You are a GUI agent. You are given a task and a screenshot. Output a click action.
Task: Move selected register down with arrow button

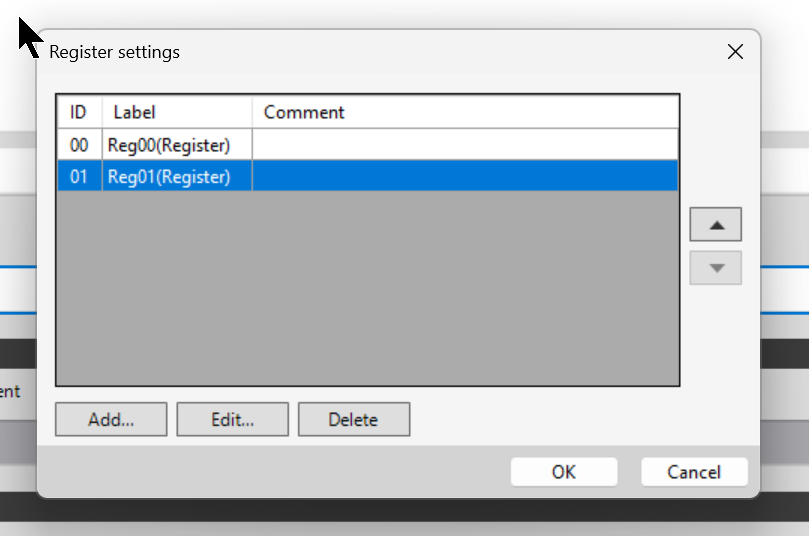click(716, 268)
